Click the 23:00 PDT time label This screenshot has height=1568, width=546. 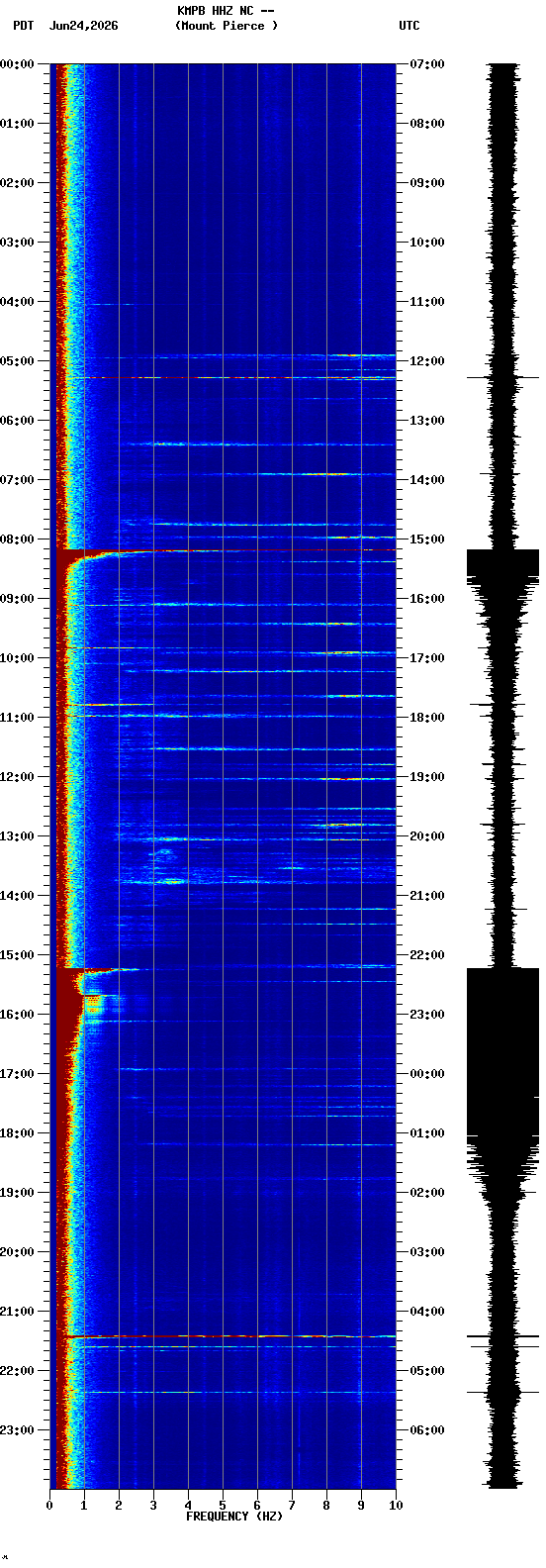(18, 1430)
